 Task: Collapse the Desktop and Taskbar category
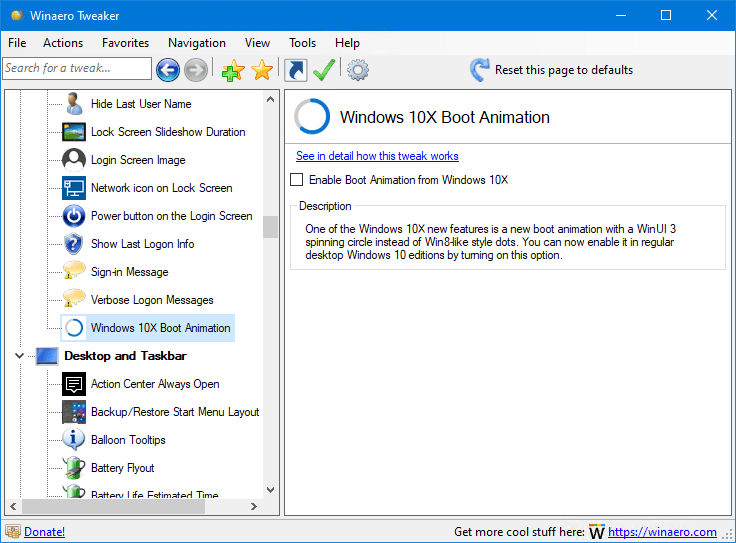click(19, 356)
